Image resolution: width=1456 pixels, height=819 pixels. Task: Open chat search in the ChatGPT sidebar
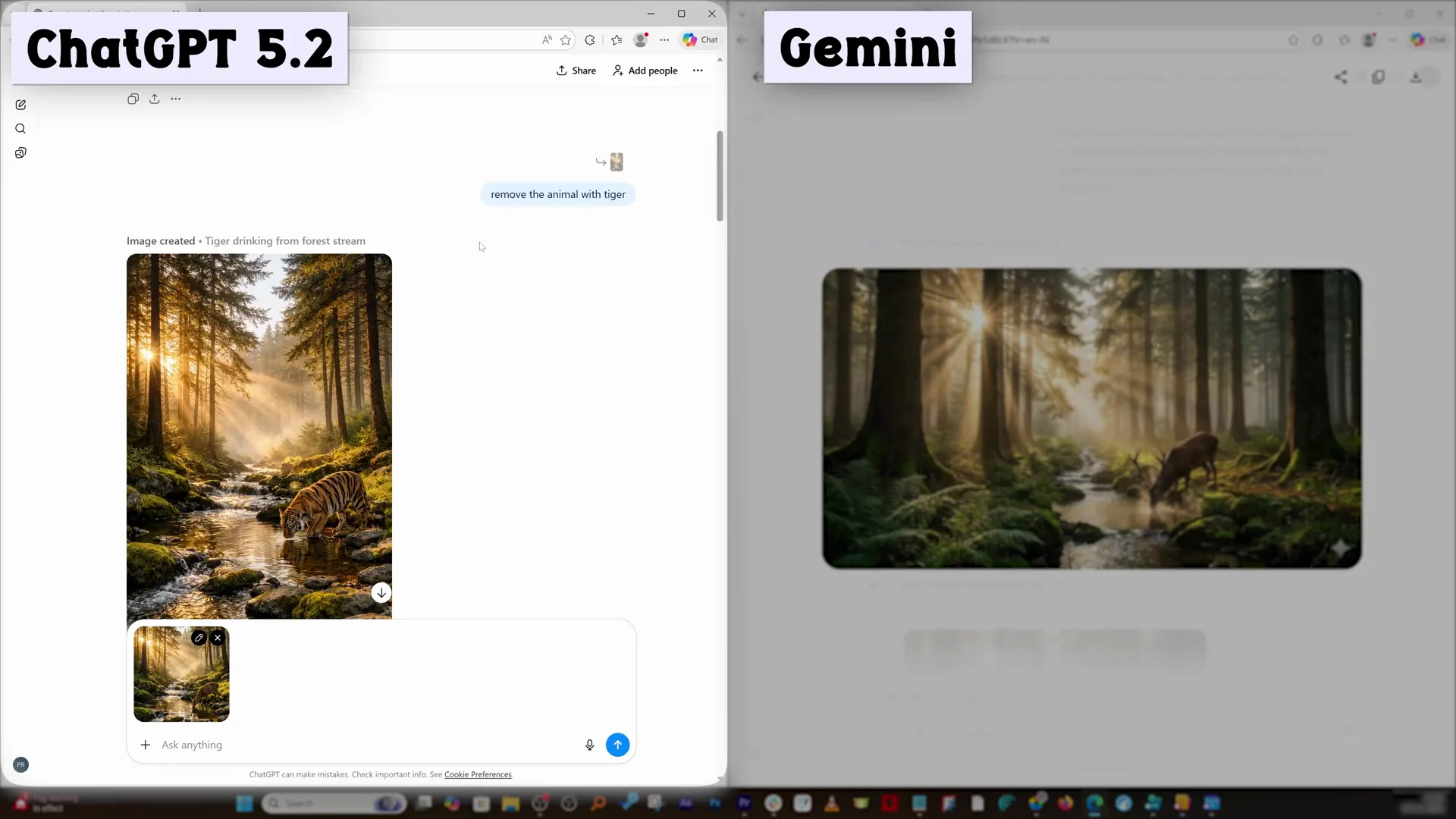tap(20, 129)
